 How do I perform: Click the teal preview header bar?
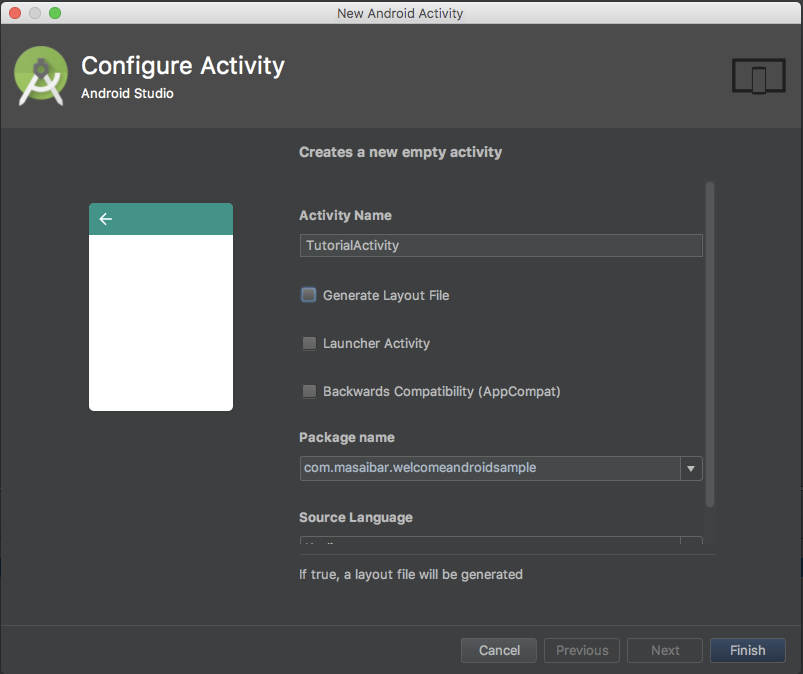(161, 219)
